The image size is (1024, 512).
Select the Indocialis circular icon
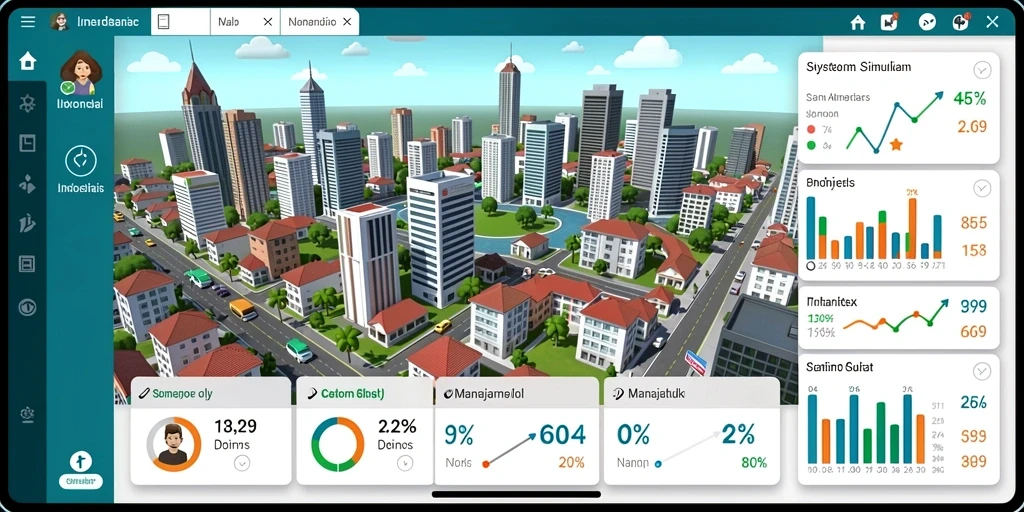click(x=81, y=161)
